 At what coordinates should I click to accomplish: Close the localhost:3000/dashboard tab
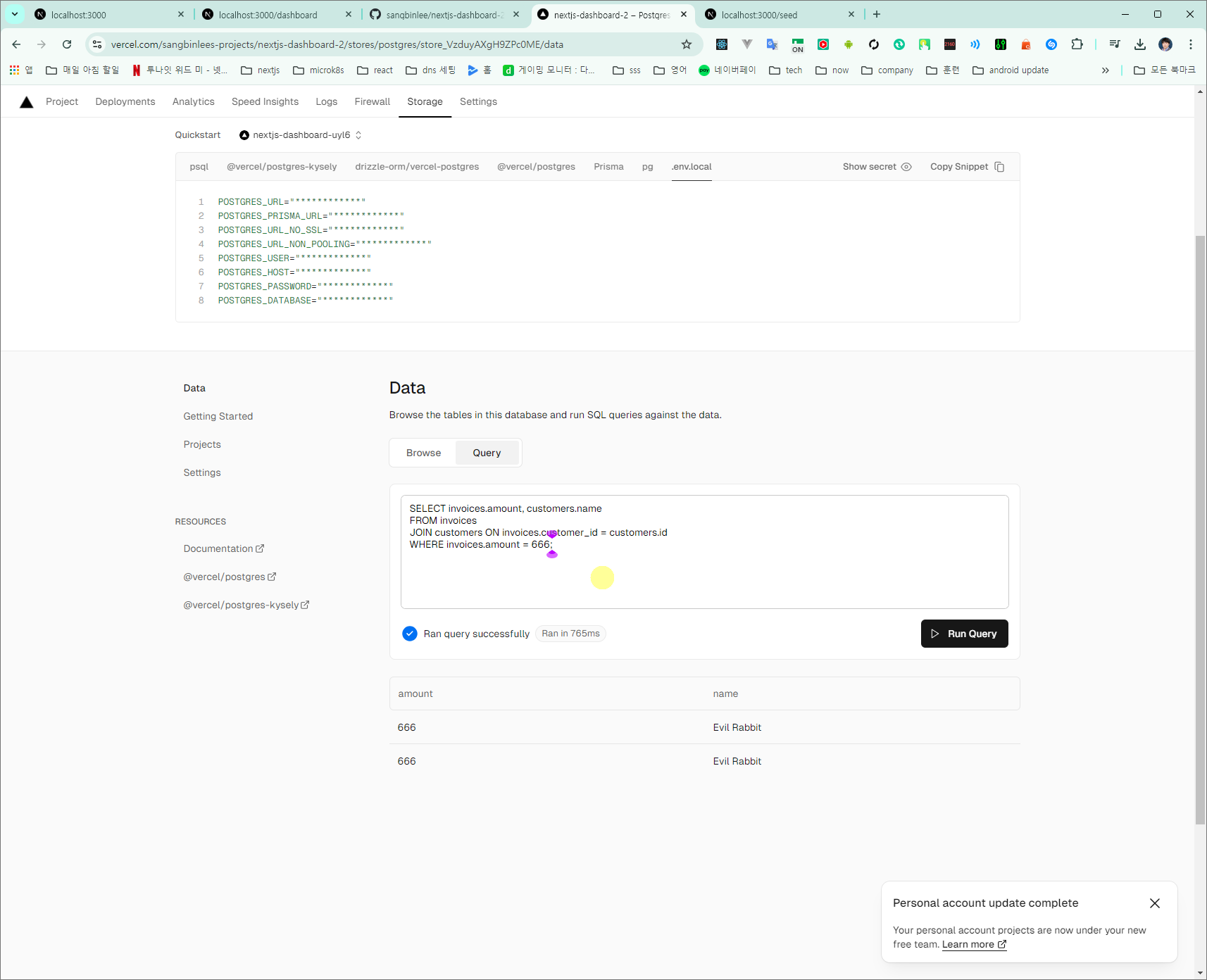(x=349, y=14)
